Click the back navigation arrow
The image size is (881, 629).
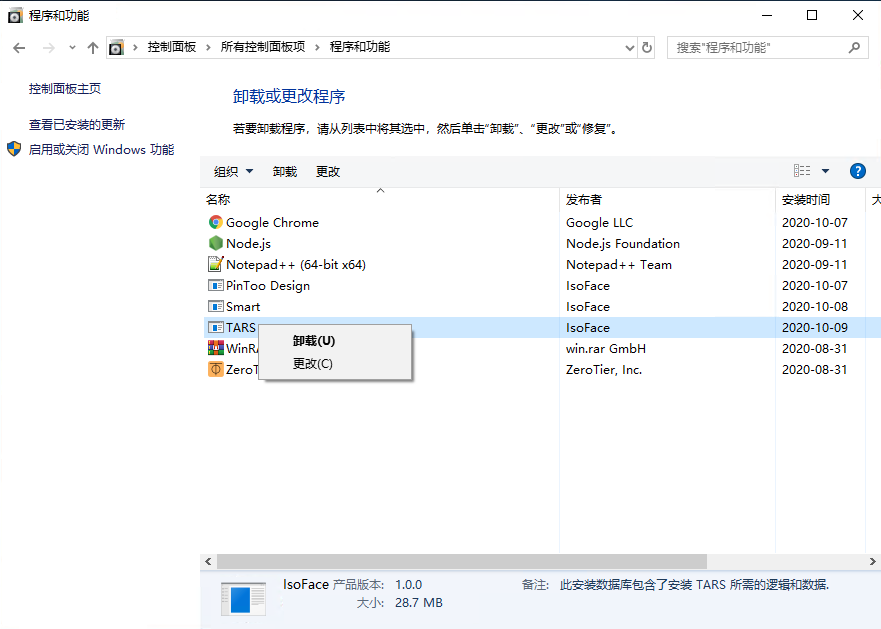(x=19, y=48)
